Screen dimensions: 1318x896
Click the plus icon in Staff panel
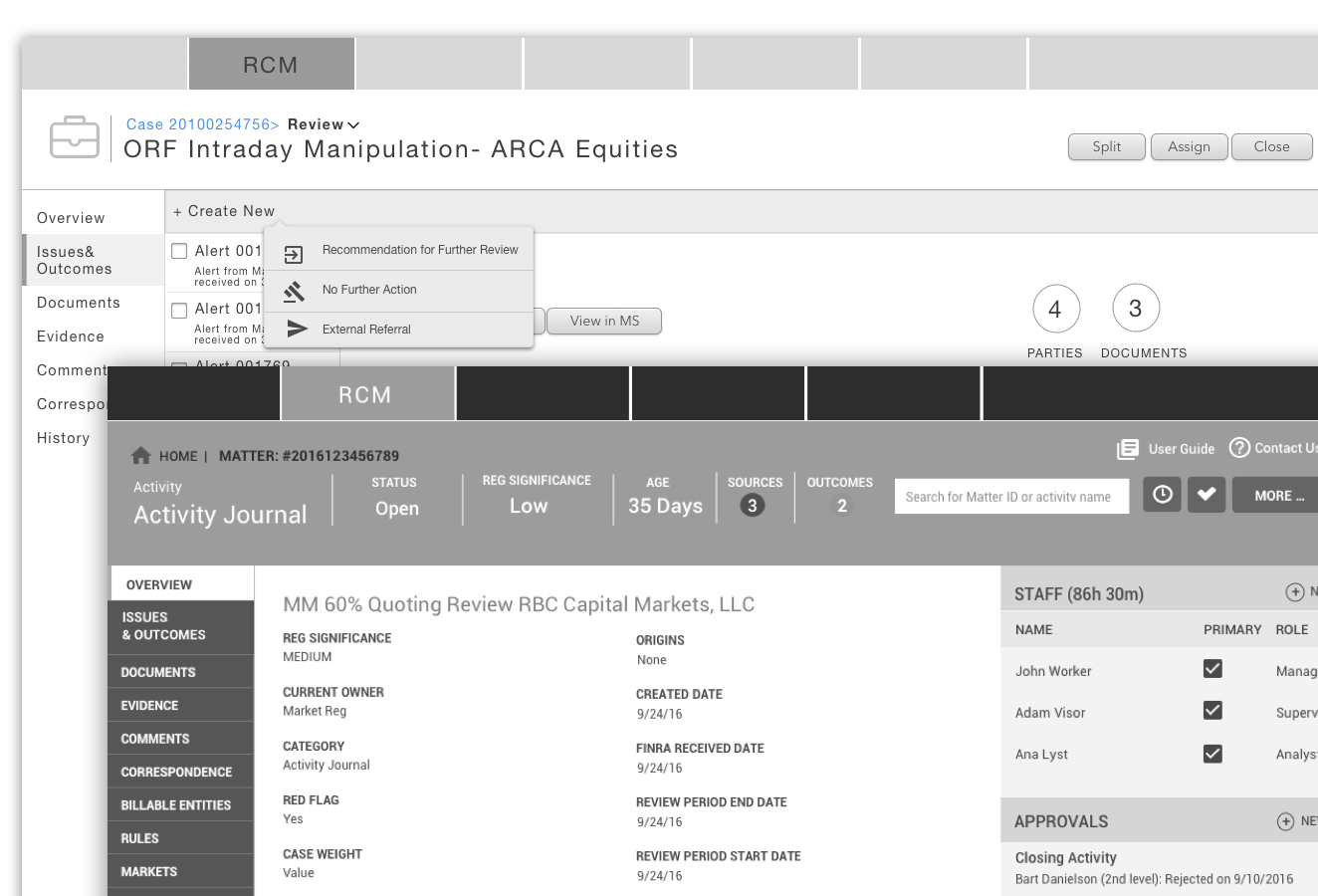click(x=1294, y=592)
